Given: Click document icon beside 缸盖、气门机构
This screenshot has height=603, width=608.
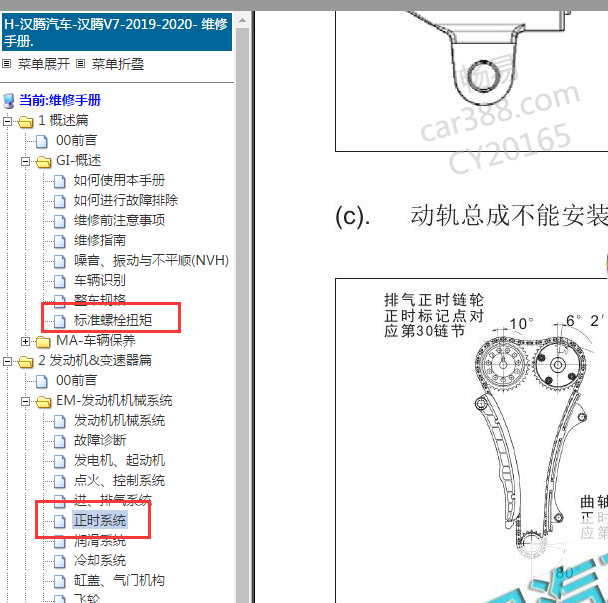Looking at the screenshot, I should tap(59, 581).
